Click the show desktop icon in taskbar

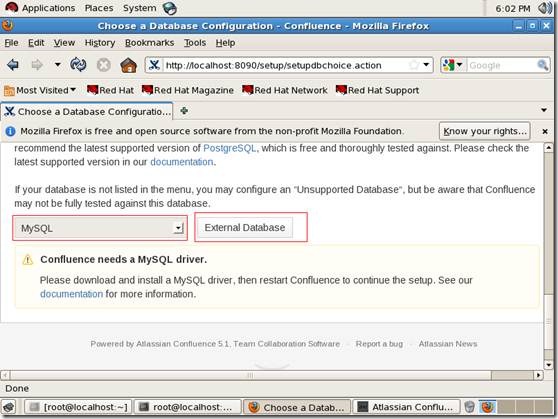(10, 407)
